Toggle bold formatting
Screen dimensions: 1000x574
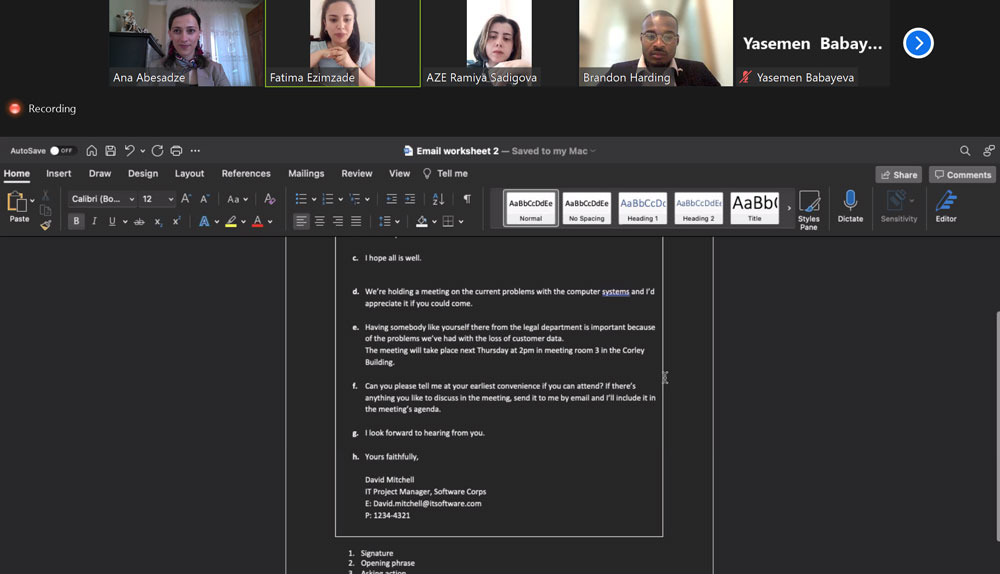pos(76,221)
